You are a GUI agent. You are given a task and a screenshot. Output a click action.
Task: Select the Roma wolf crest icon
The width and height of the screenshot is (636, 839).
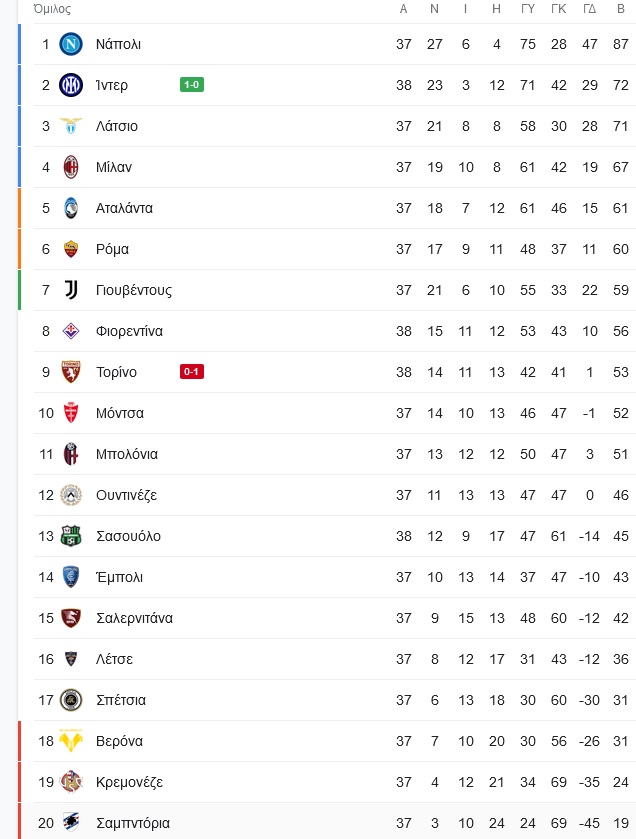click(71, 249)
